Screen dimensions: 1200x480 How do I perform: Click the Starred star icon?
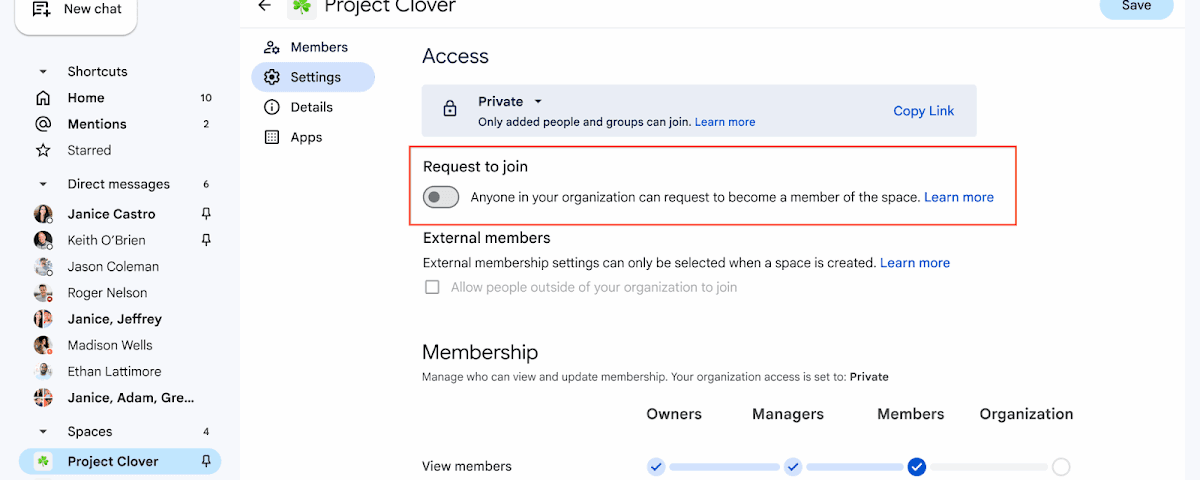(43, 150)
